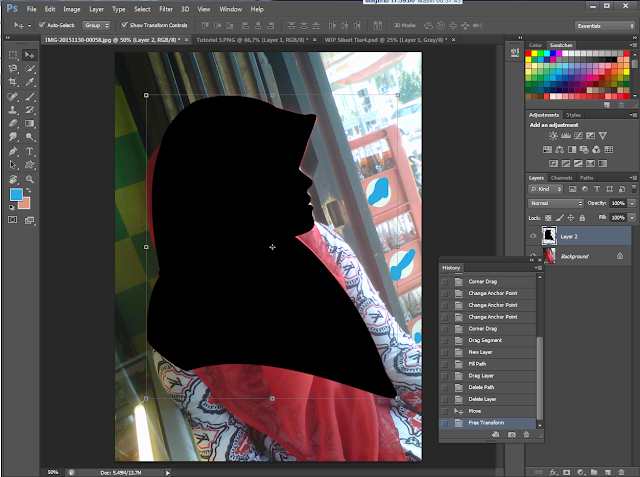Toggle the Auto-Select checkbox
The image size is (640, 477).
(42, 25)
